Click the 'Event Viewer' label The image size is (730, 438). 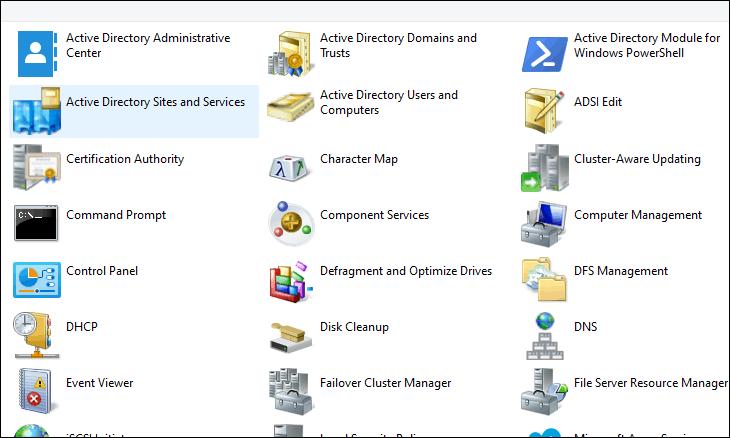[x=100, y=383]
